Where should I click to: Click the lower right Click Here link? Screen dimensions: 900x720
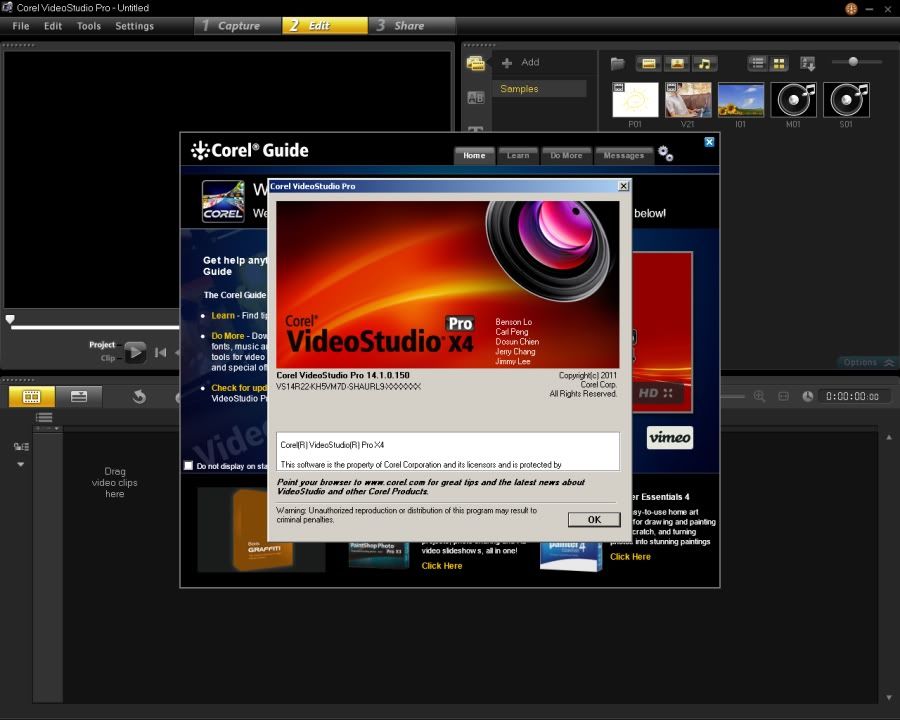click(x=630, y=557)
